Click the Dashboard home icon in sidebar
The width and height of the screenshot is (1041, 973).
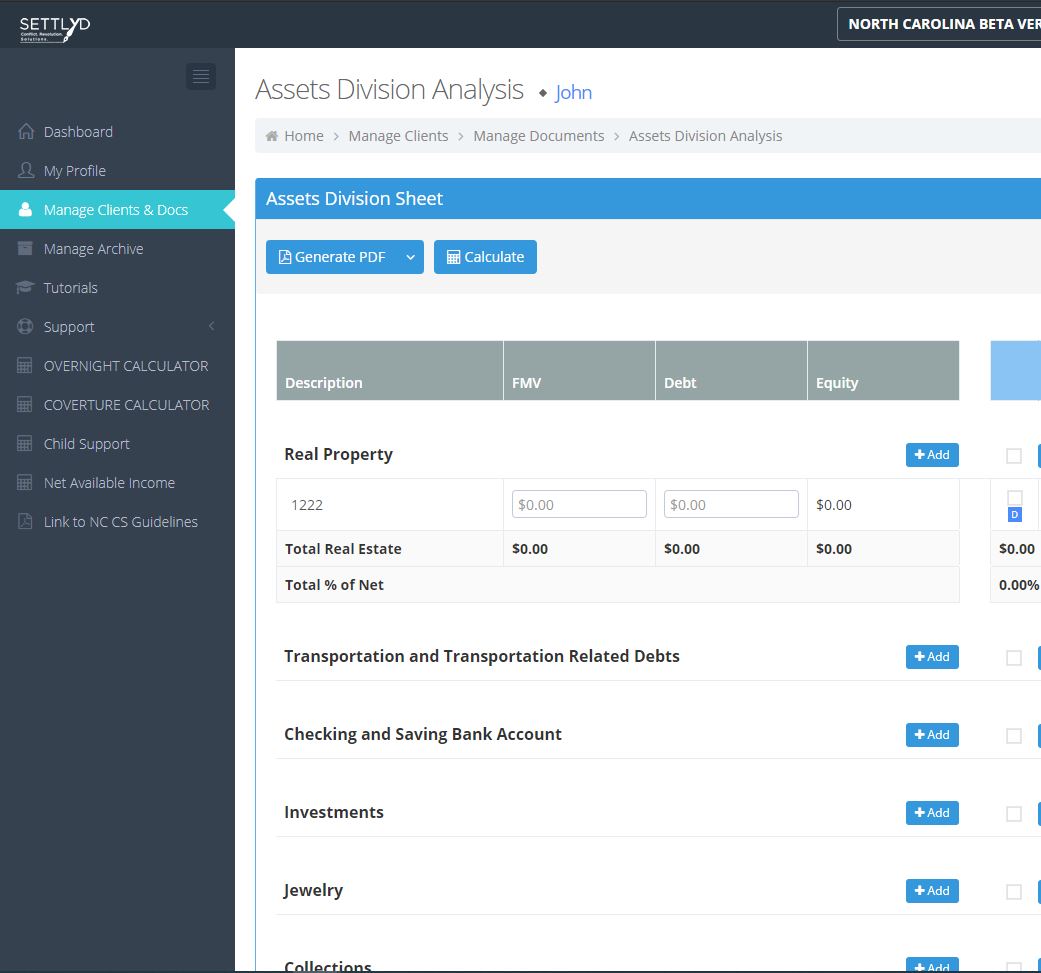(26, 132)
